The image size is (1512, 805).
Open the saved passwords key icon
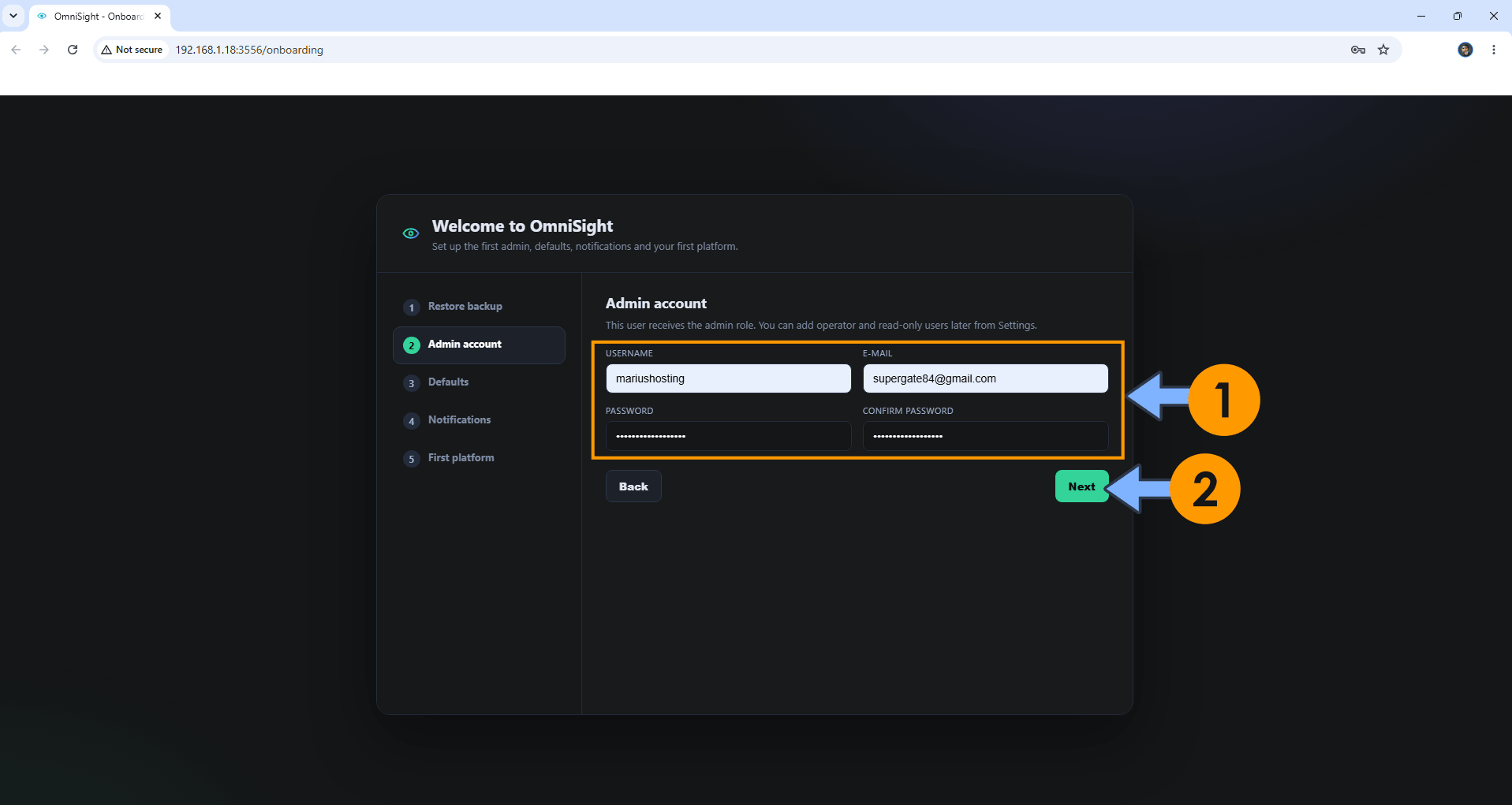pos(1357,50)
